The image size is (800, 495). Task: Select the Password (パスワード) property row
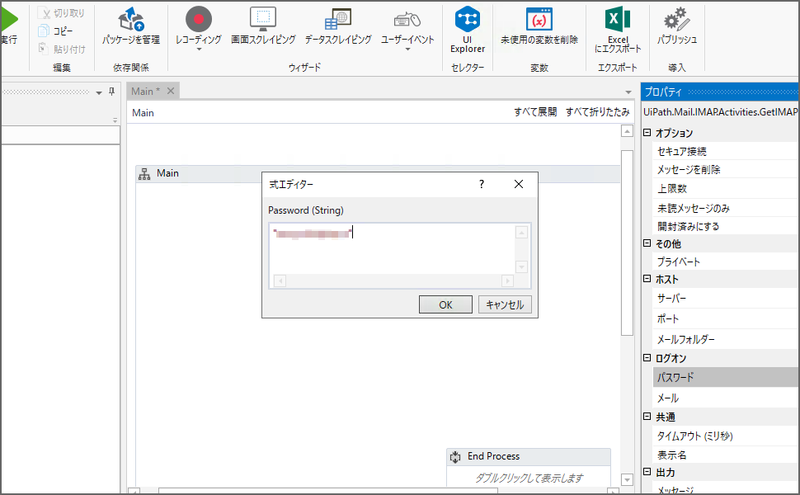coord(726,378)
